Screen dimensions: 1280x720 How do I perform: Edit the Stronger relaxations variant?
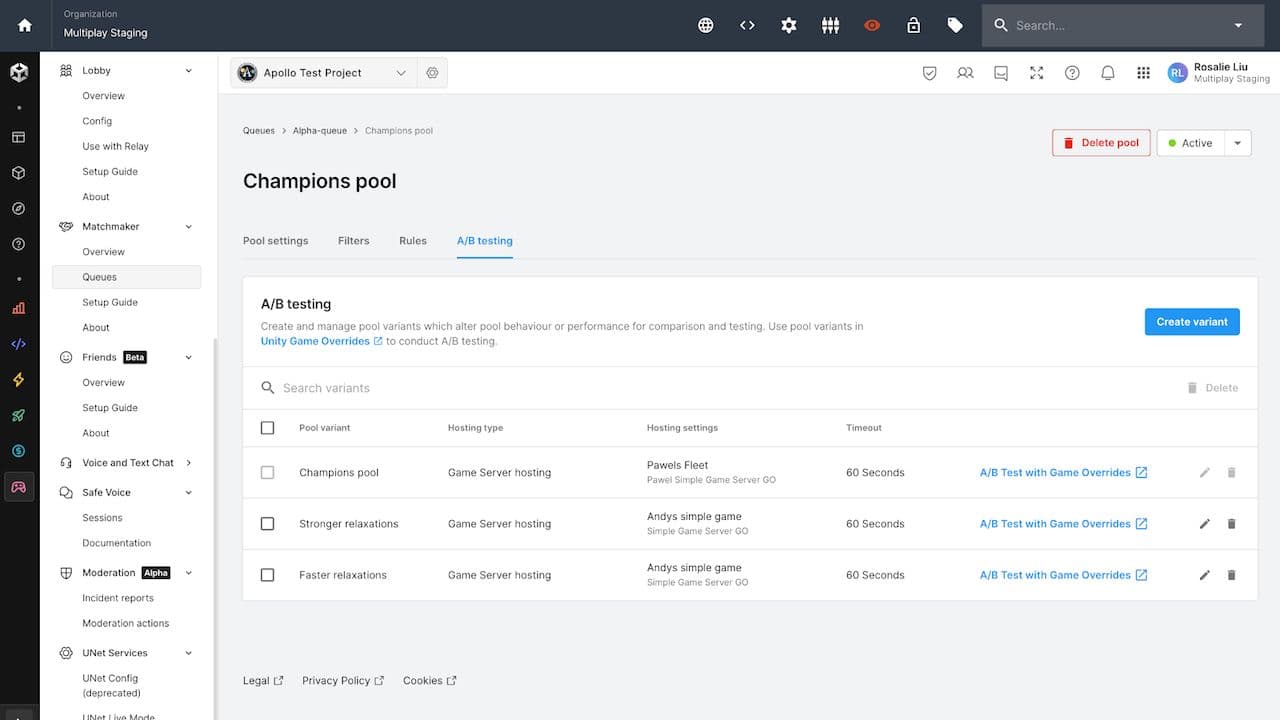click(x=1205, y=524)
